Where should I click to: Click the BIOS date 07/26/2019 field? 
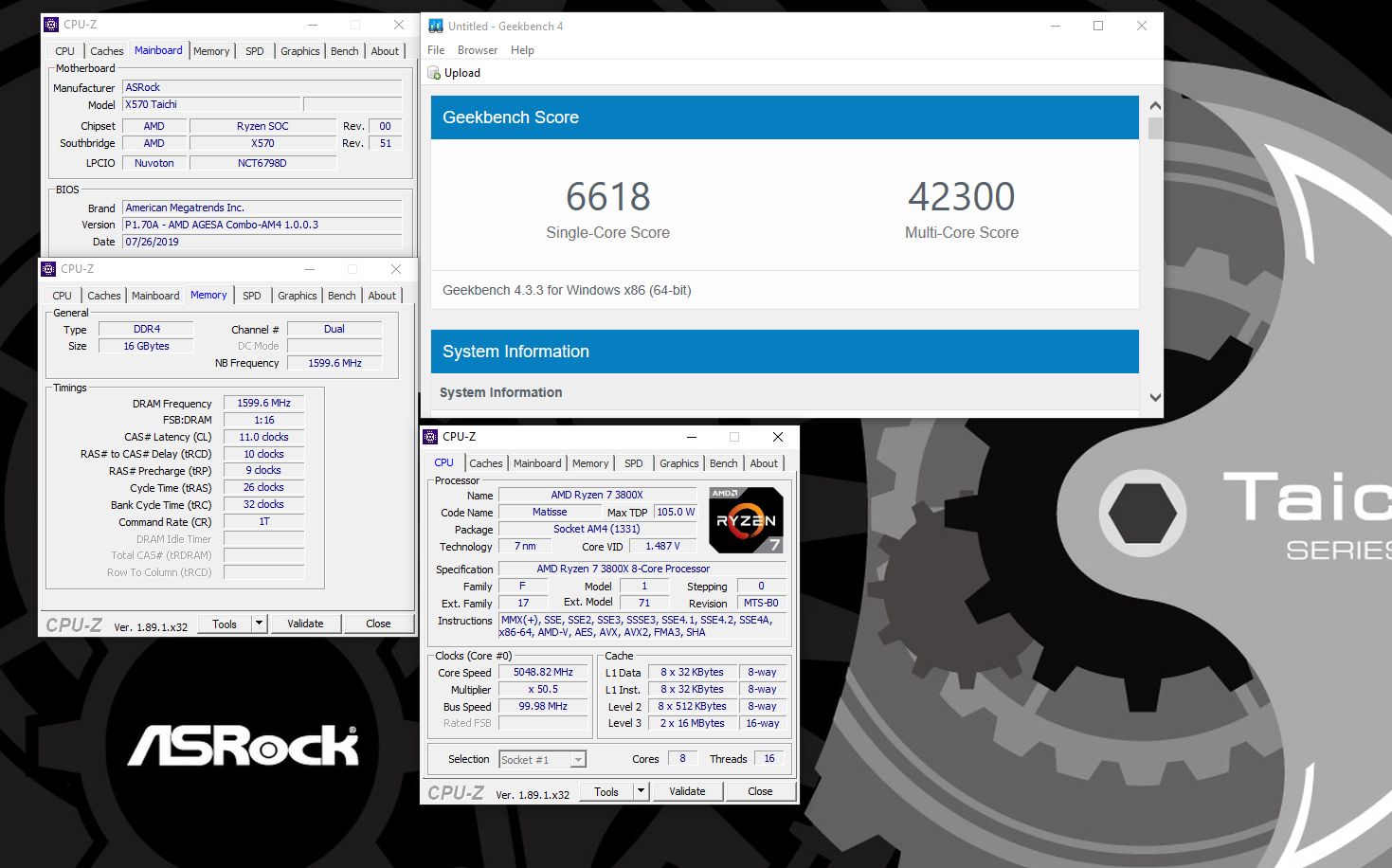(x=262, y=242)
